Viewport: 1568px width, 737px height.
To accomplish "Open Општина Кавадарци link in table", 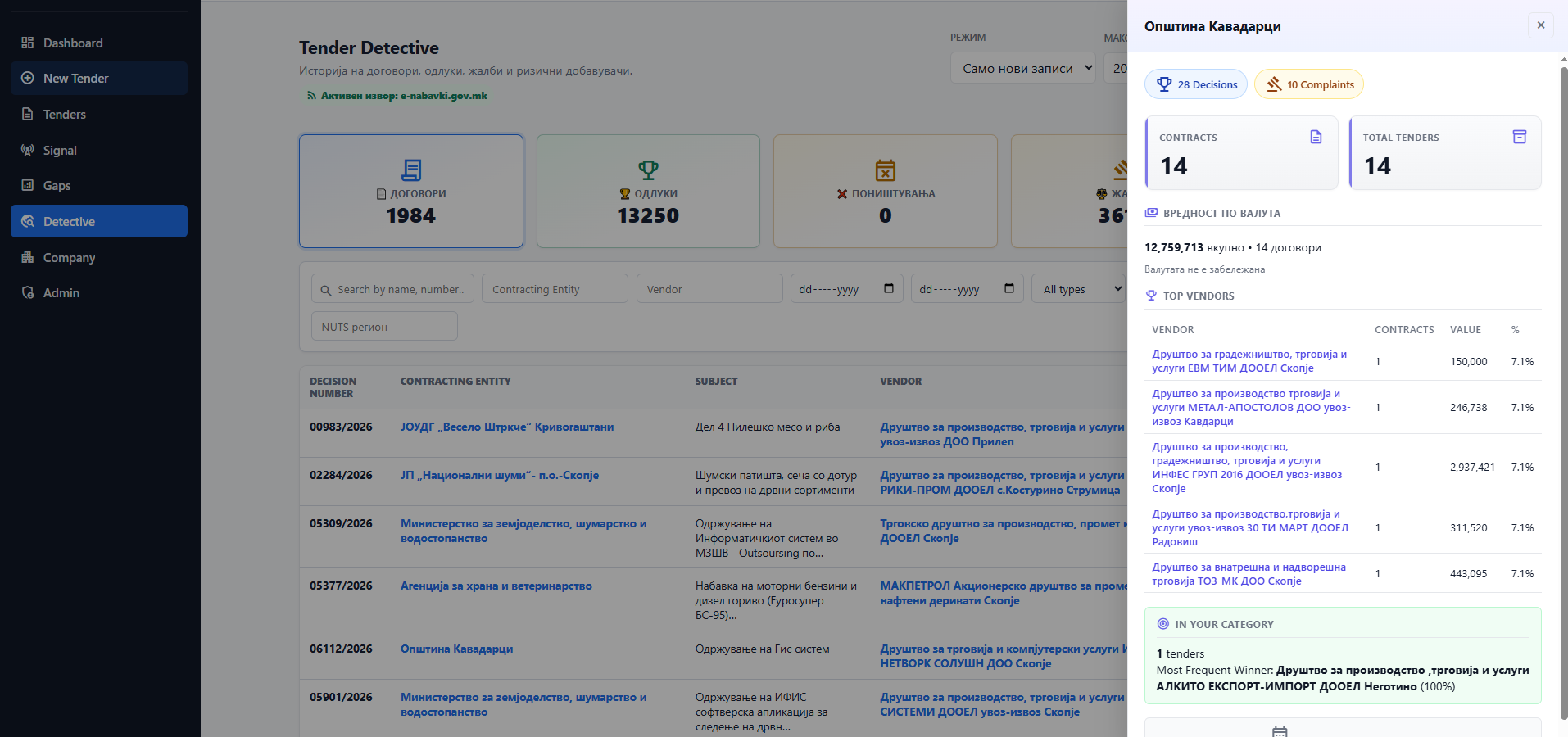I will coord(456,649).
